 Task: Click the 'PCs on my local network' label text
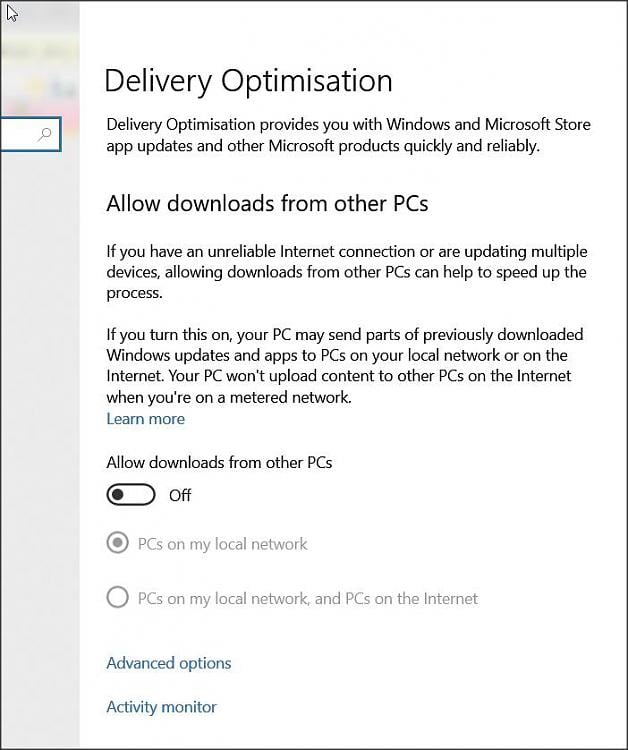coord(222,544)
